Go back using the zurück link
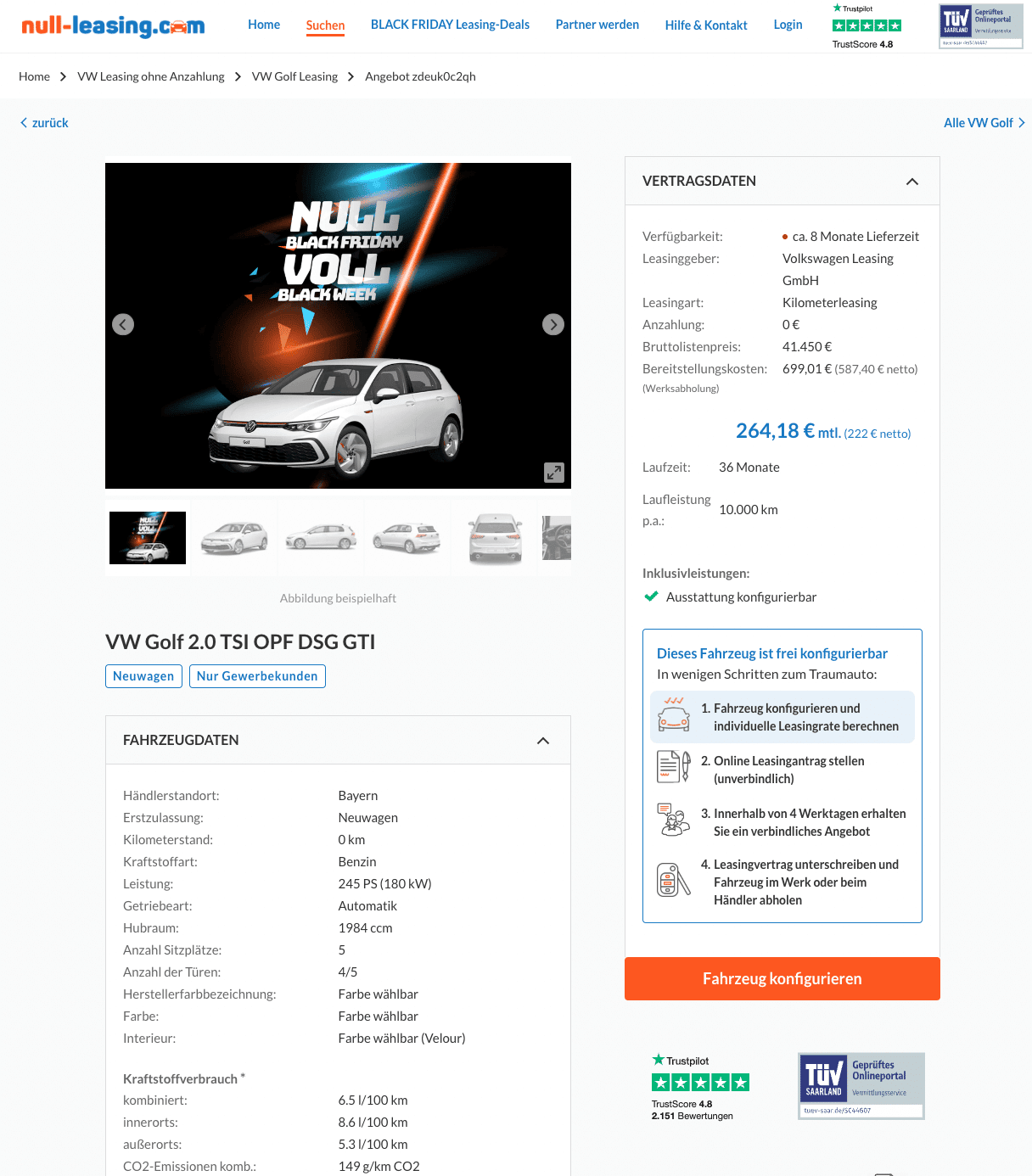 click(x=44, y=123)
